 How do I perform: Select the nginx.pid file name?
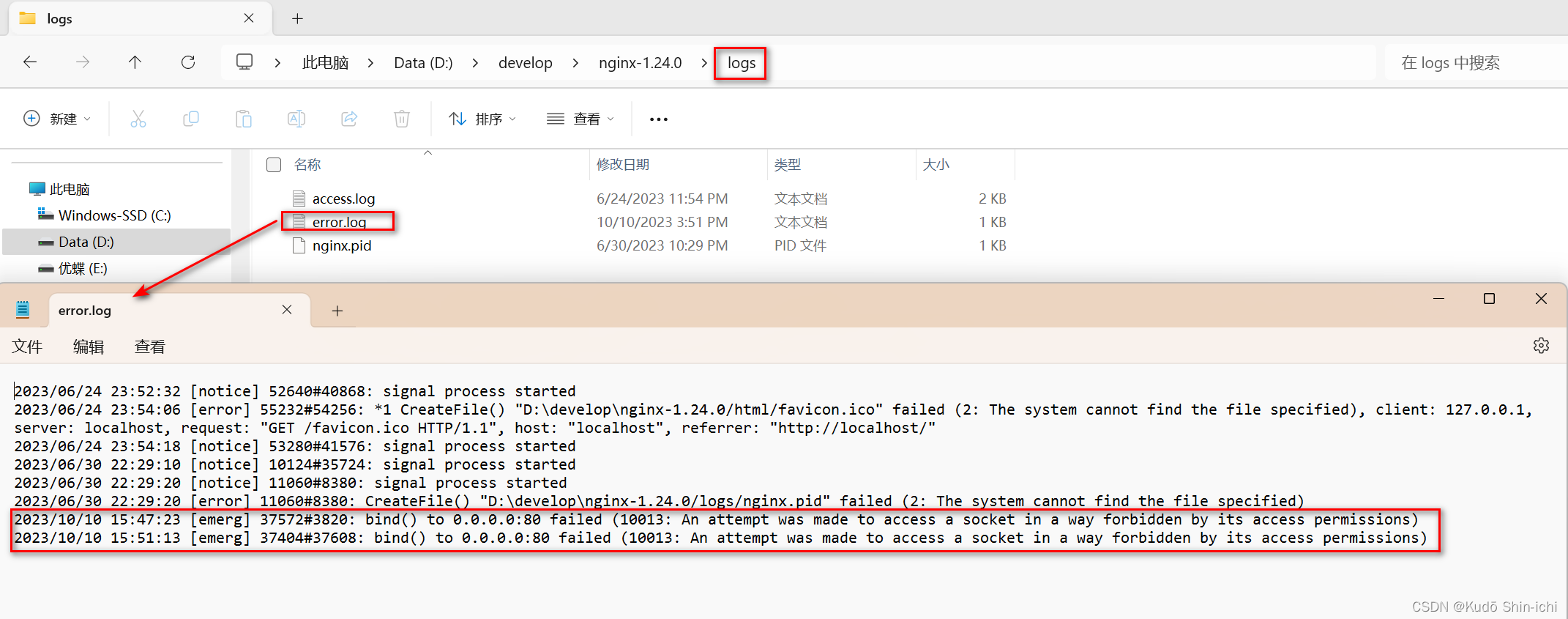[342, 245]
